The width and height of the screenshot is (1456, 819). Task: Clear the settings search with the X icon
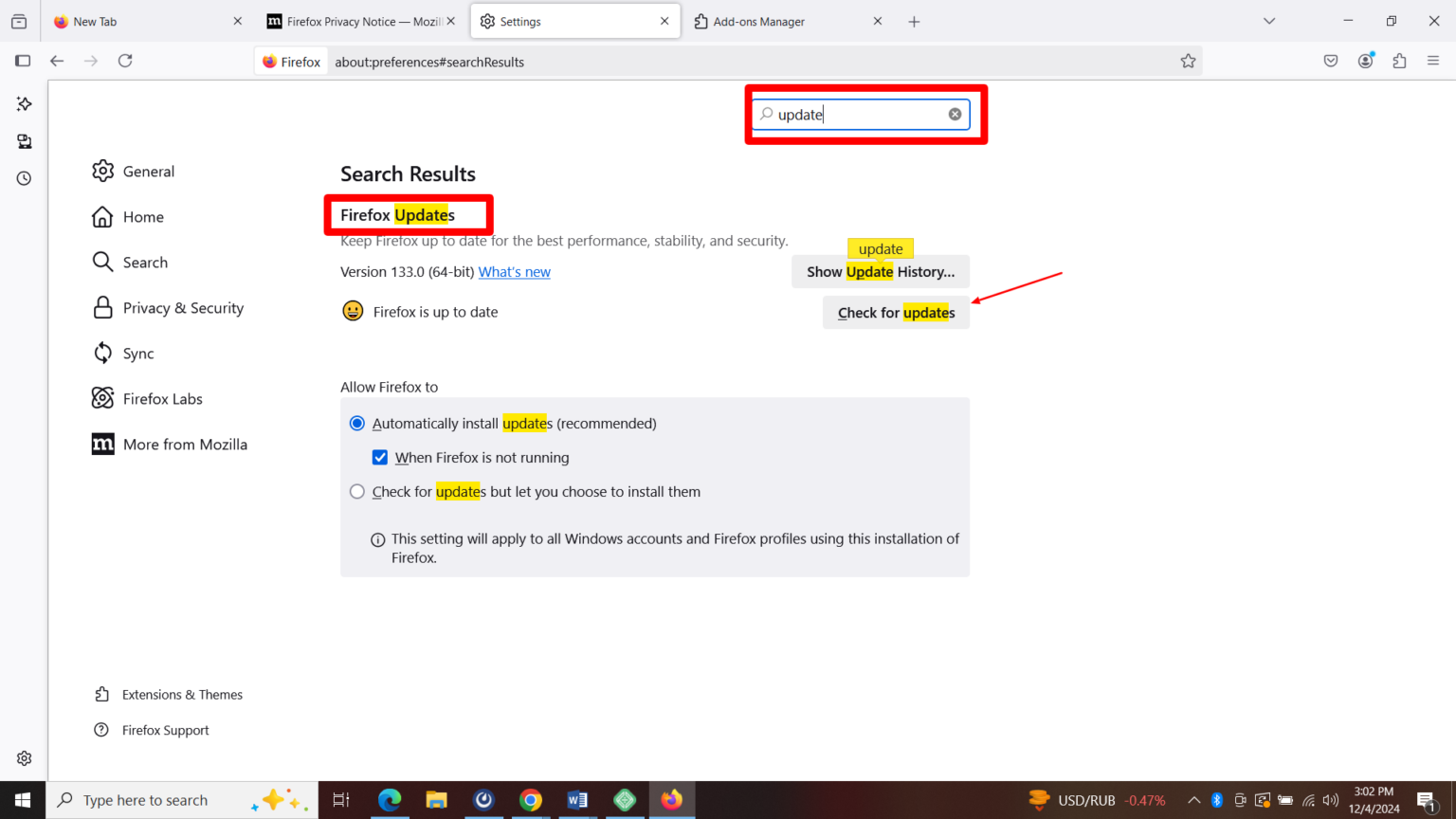click(x=955, y=114)
